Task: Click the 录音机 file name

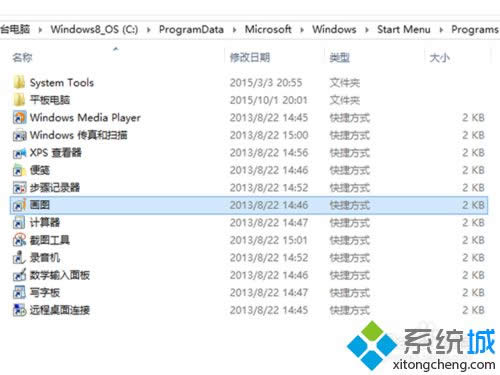Action: pos(45,258)
